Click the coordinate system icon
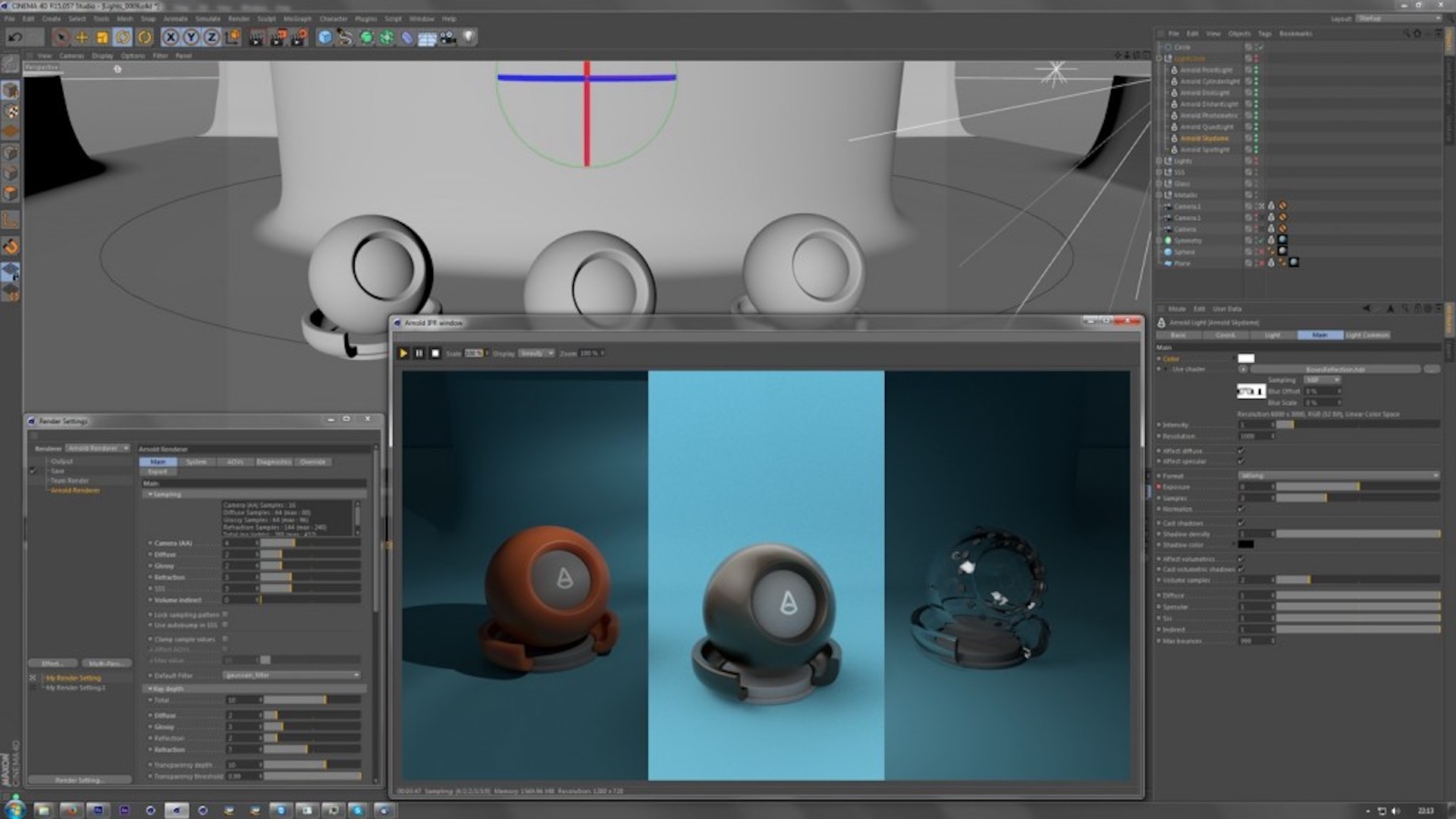The width and height of the screenshot is (1456, 819). point(233,37)
